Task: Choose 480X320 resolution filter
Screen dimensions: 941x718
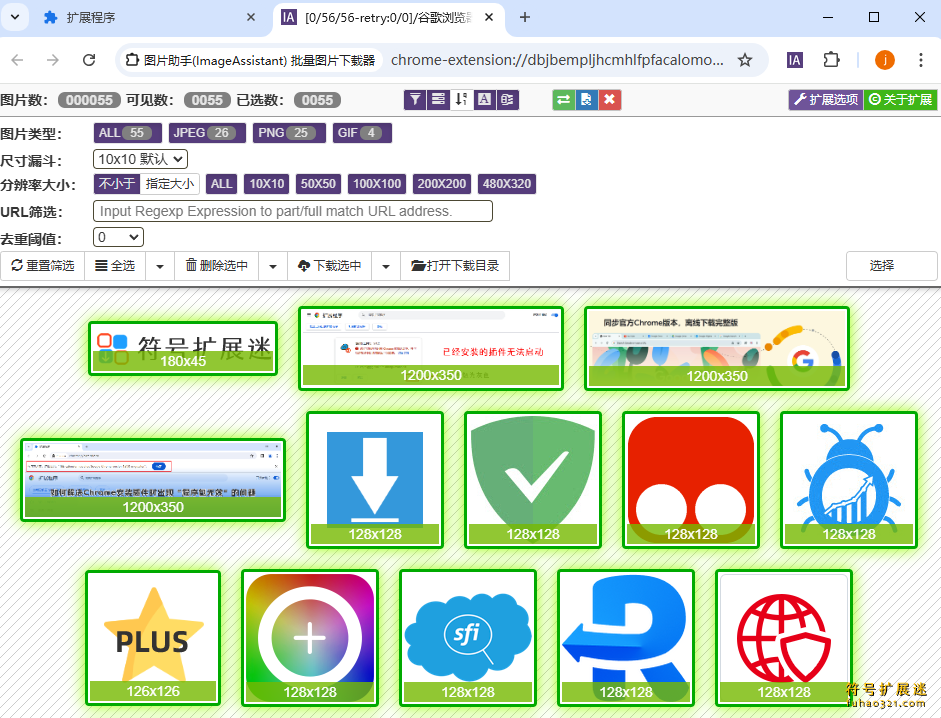Action: click(507, 184)
